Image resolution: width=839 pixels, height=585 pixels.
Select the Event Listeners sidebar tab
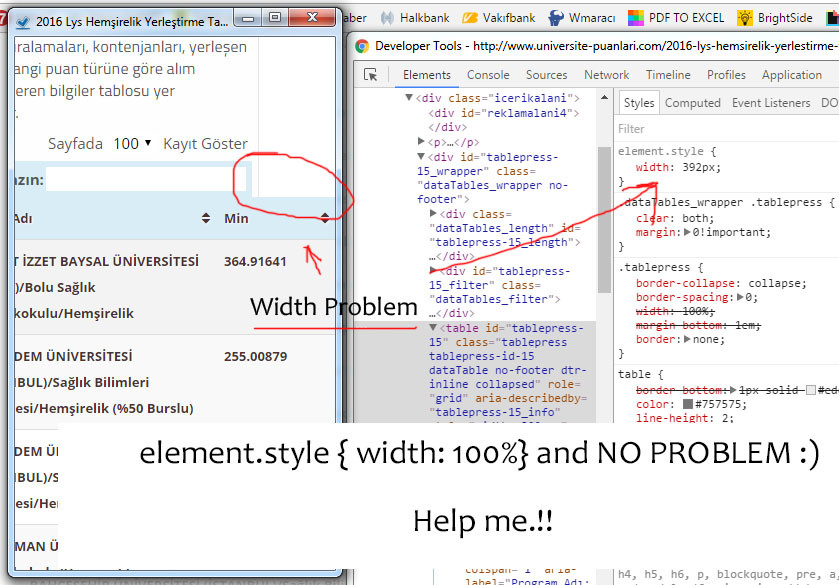[x=771, y=103]
